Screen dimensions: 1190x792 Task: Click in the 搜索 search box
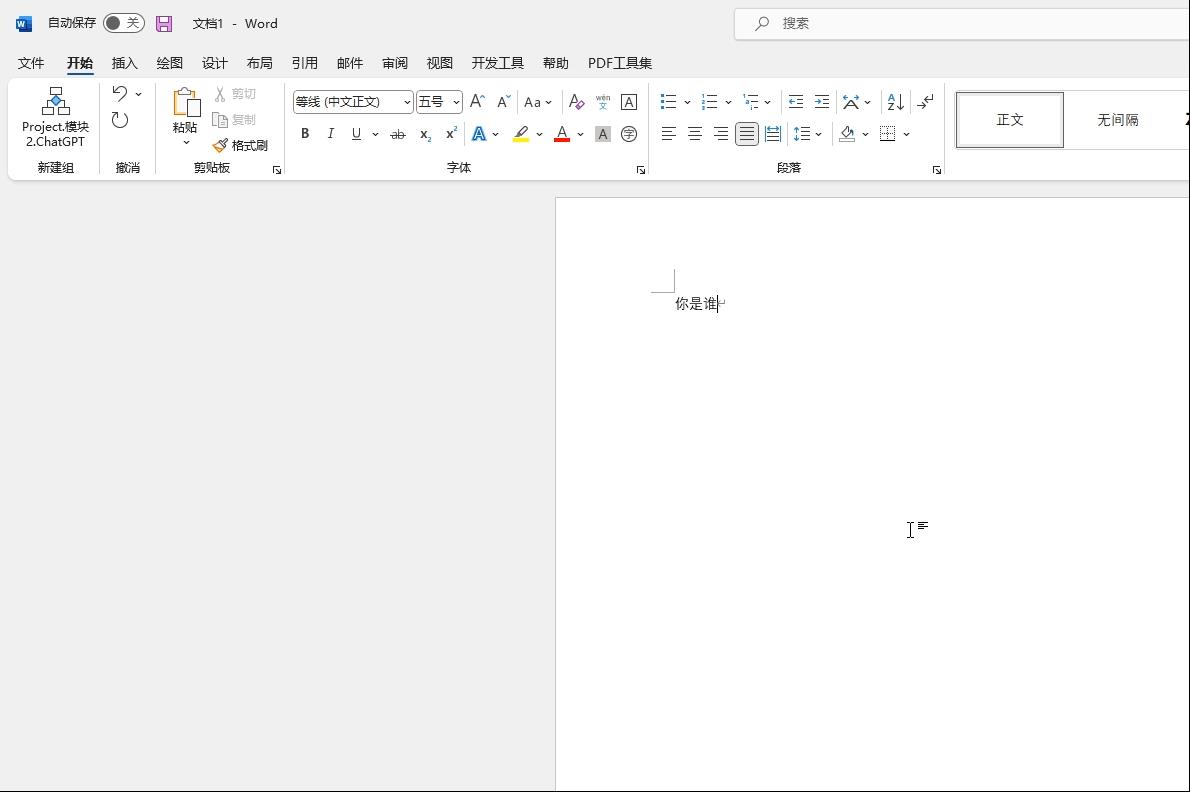pyautogui.click(x=960, y=23)
